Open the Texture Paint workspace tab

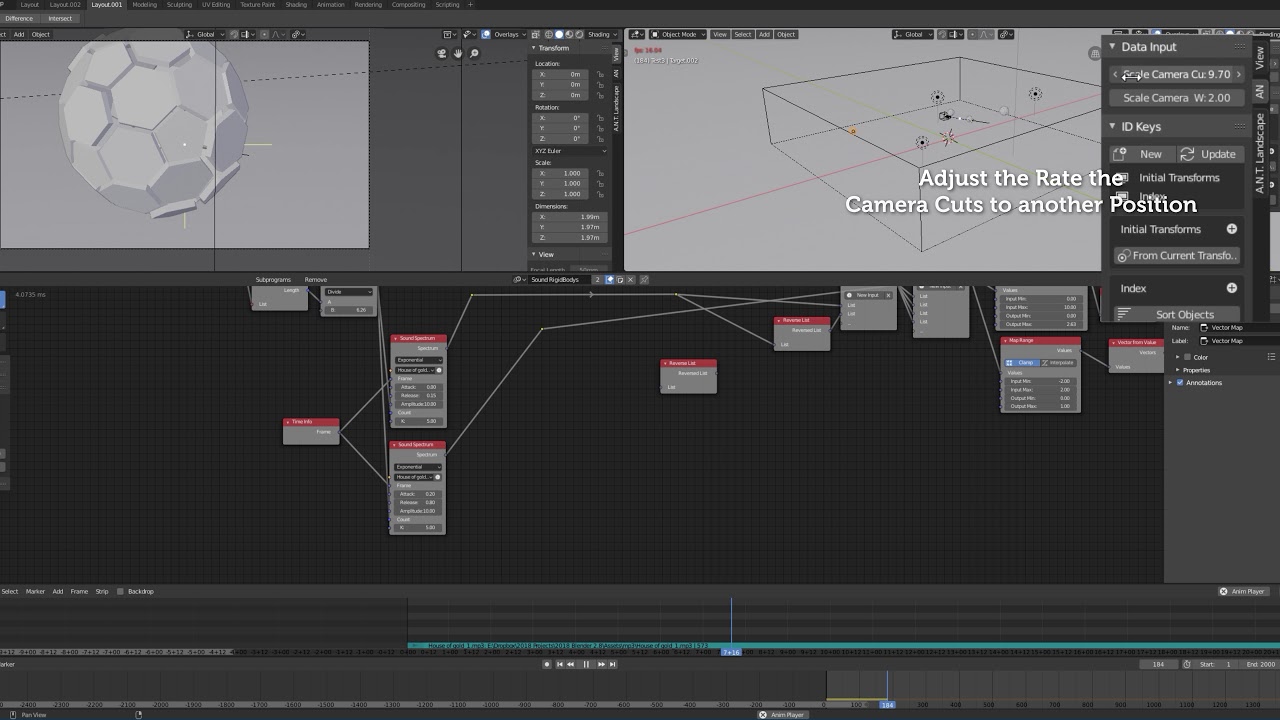257,4
